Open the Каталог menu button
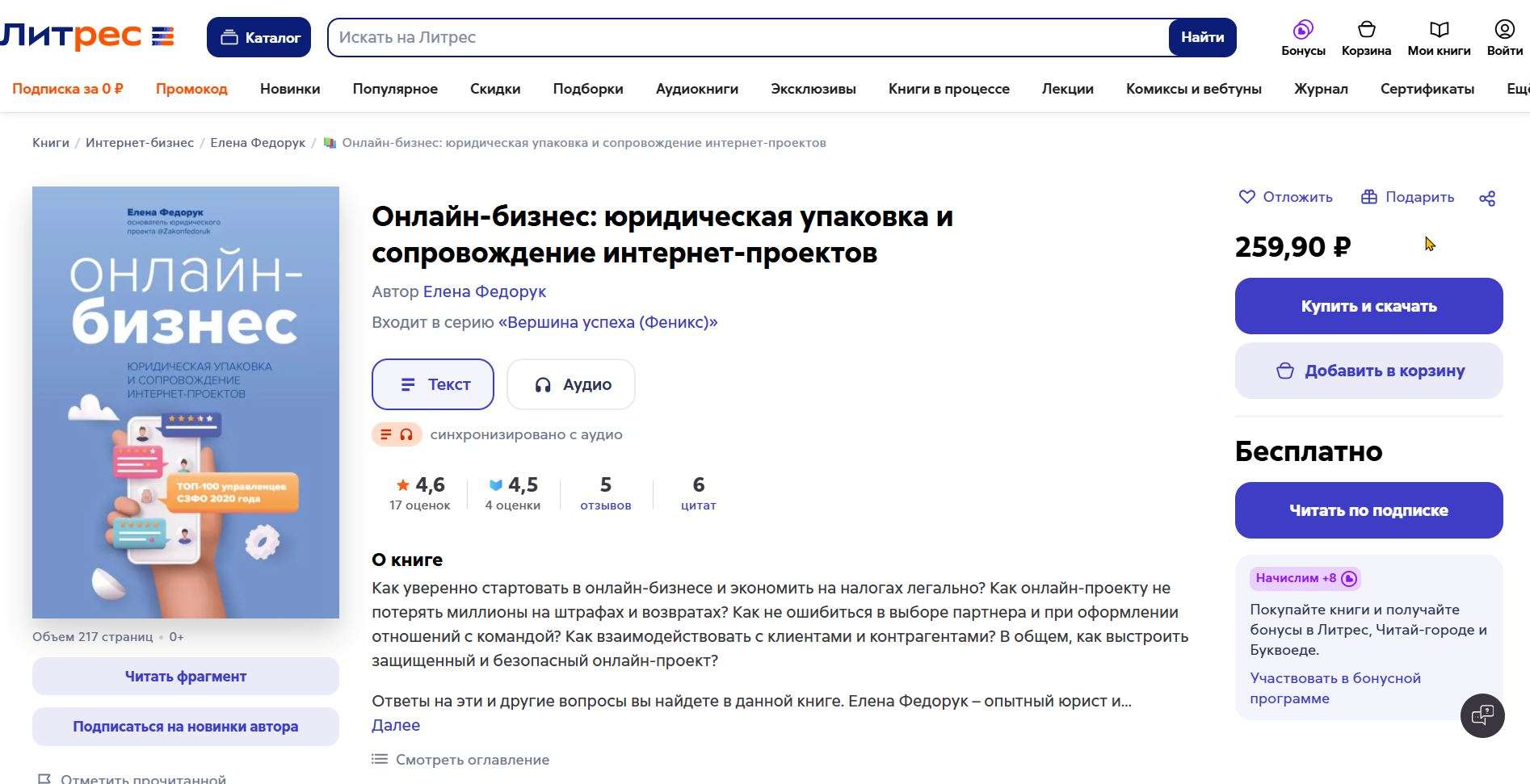The image size is (1530, 784). click(x=259, y=37)
